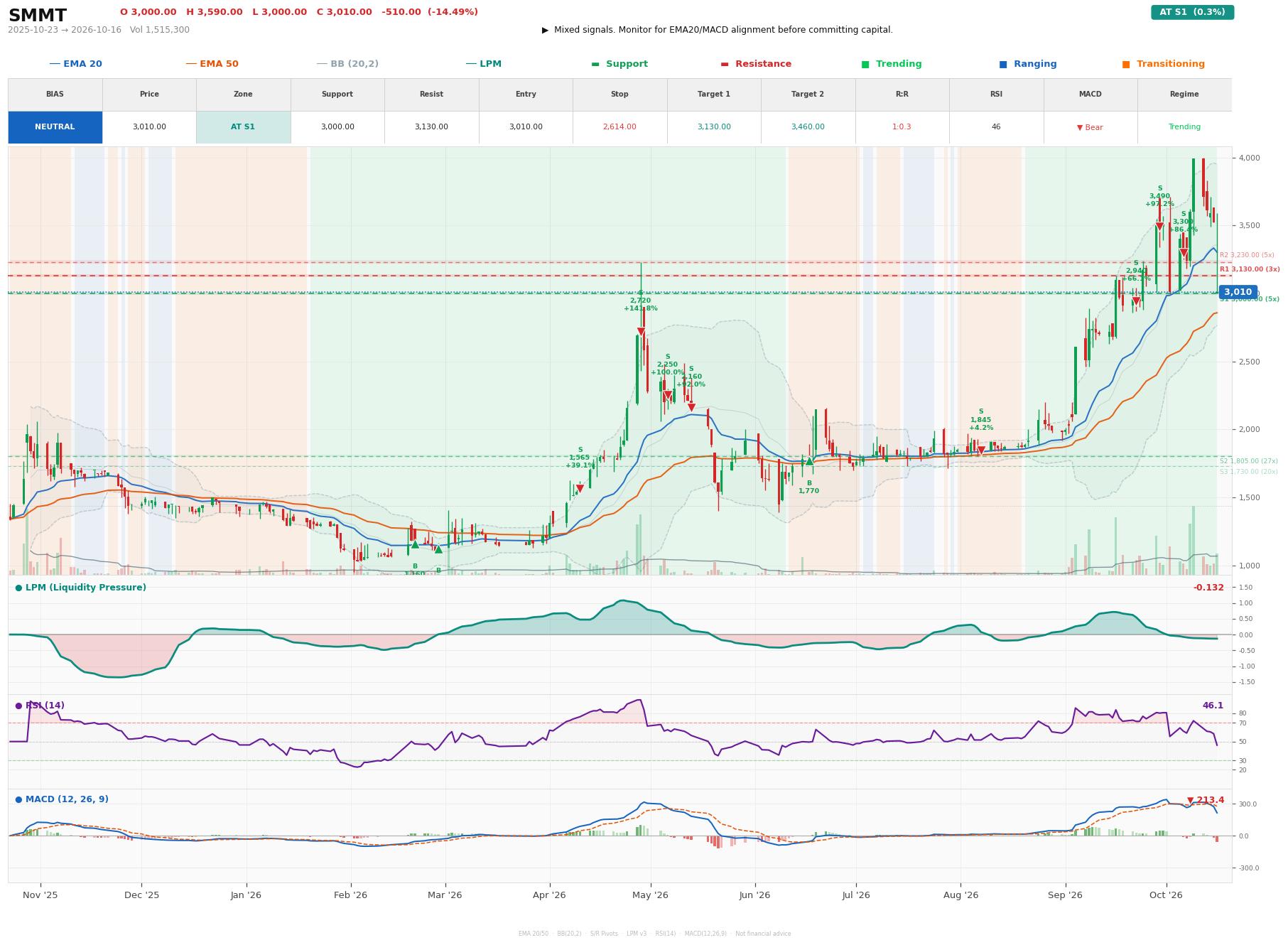Click the R:R value 1:0.3
The height and width of the screenshot is (945, 1288).
(902, 127)
